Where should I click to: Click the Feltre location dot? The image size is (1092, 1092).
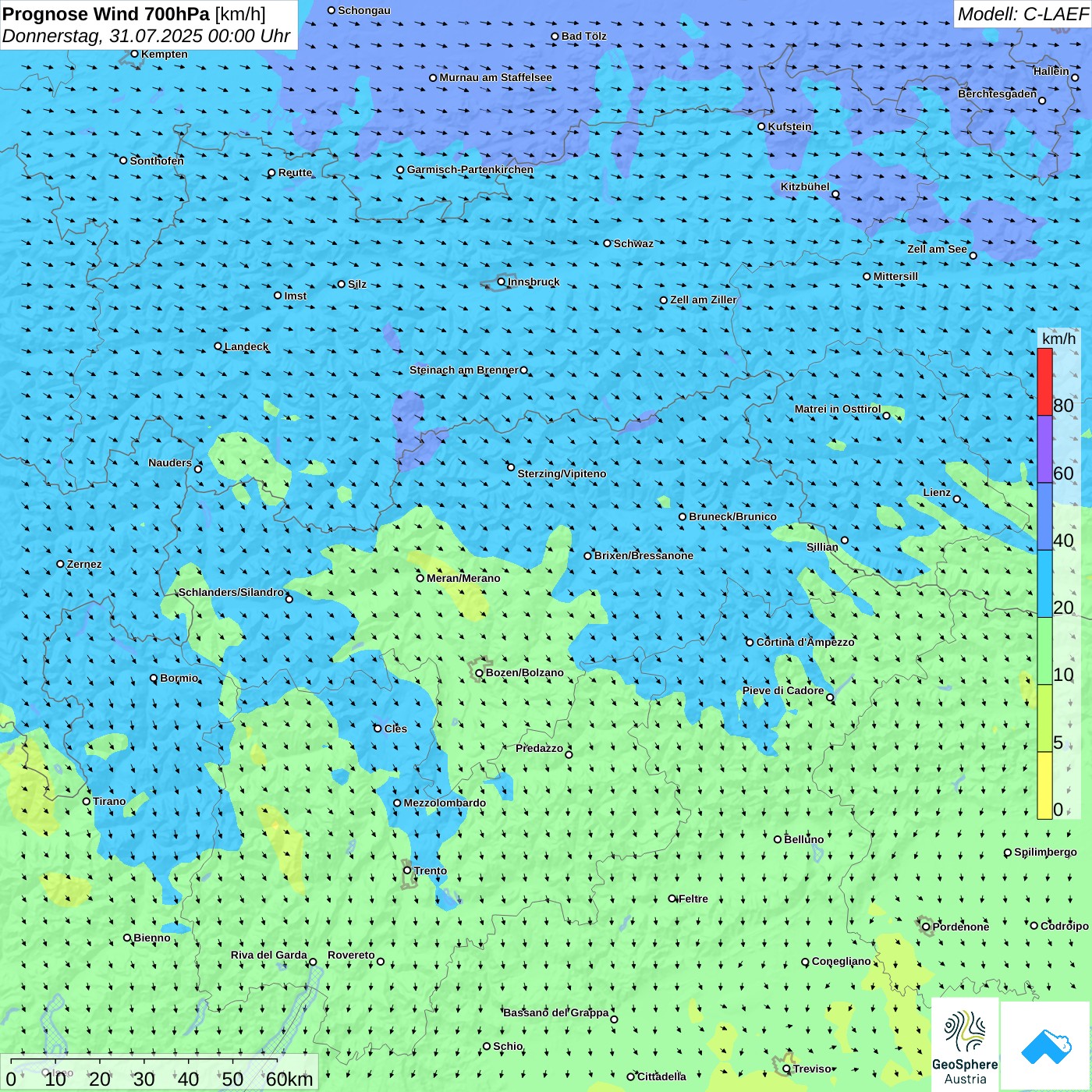[672, 899]
